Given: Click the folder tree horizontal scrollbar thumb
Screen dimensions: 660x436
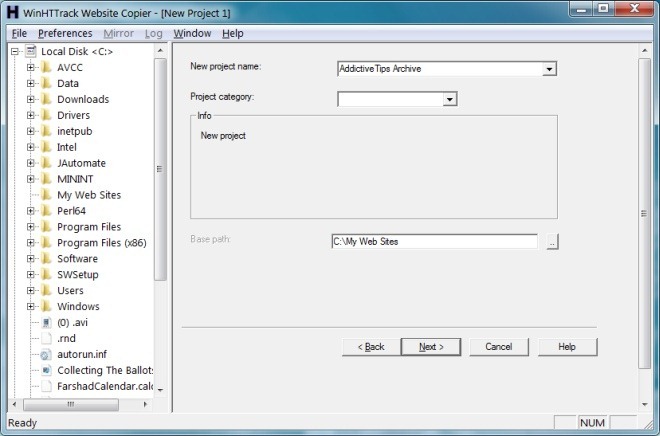Looking at the screenshot, I should point(71,404).
